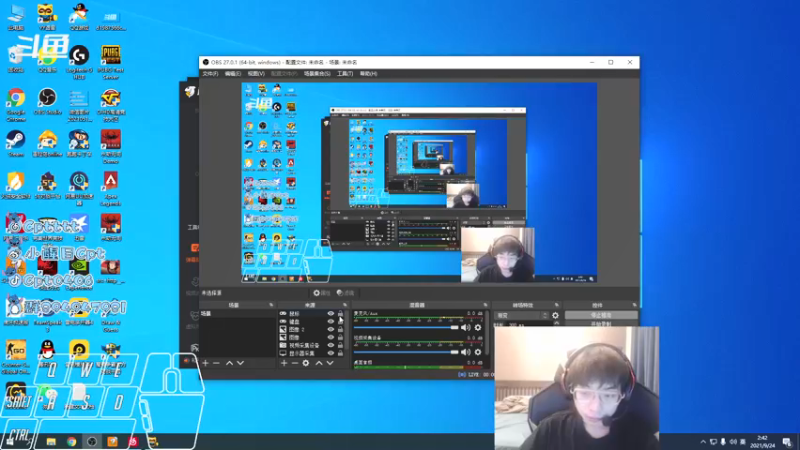This screenshot has width=800, height=450.
Task: Move selected source down in Sources list
Action: click(330, 363)
